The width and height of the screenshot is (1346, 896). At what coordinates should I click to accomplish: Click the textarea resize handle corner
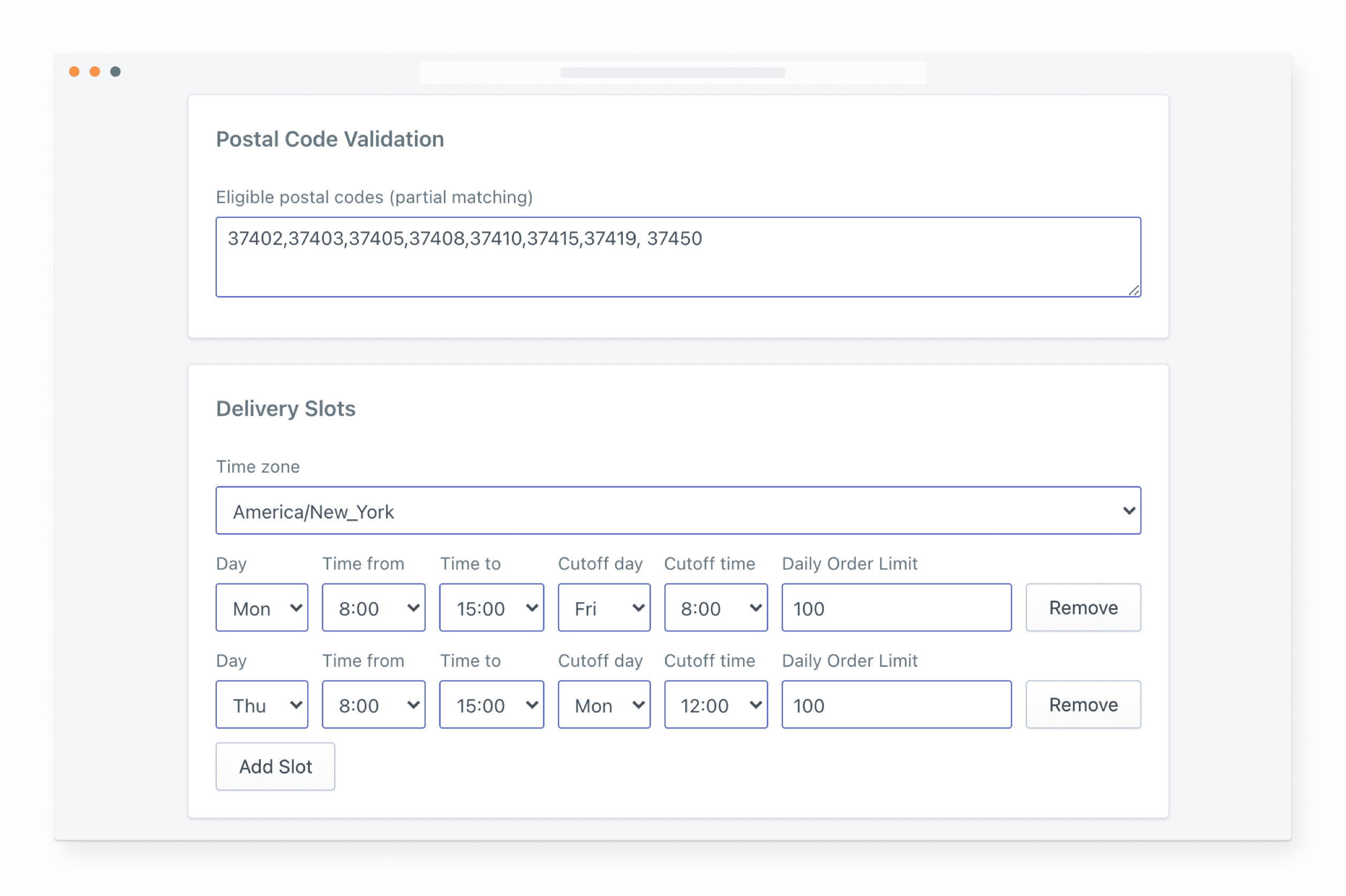(1134, 291)
